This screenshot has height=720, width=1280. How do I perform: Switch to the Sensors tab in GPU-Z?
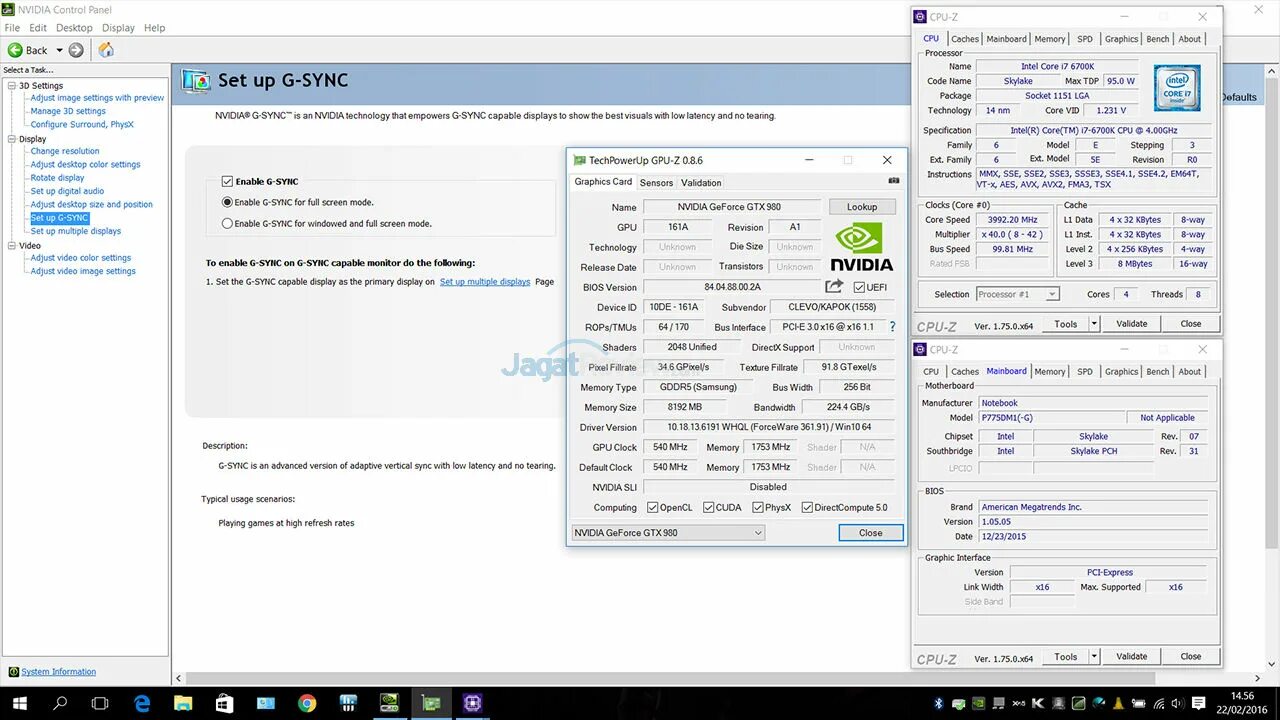[657, 183]
